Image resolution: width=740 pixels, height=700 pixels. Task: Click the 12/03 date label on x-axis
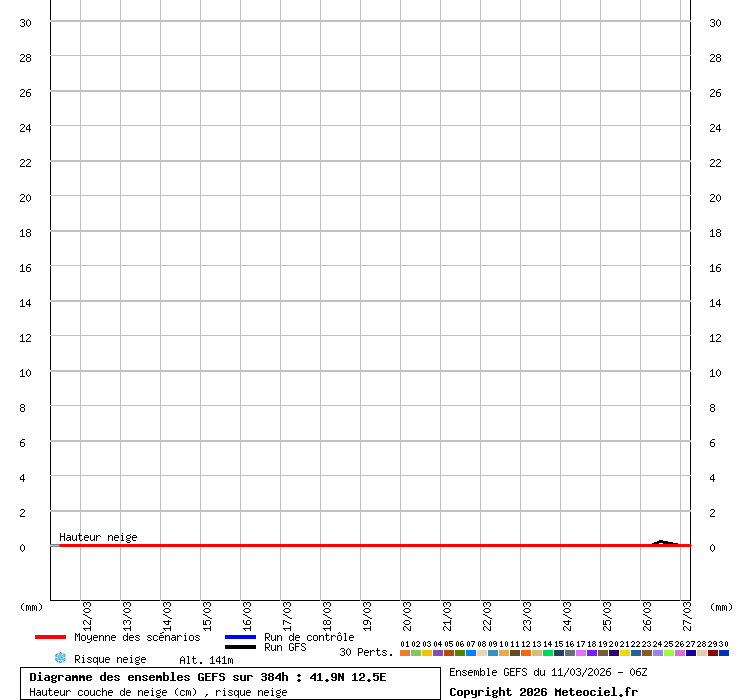click(88, 613)
